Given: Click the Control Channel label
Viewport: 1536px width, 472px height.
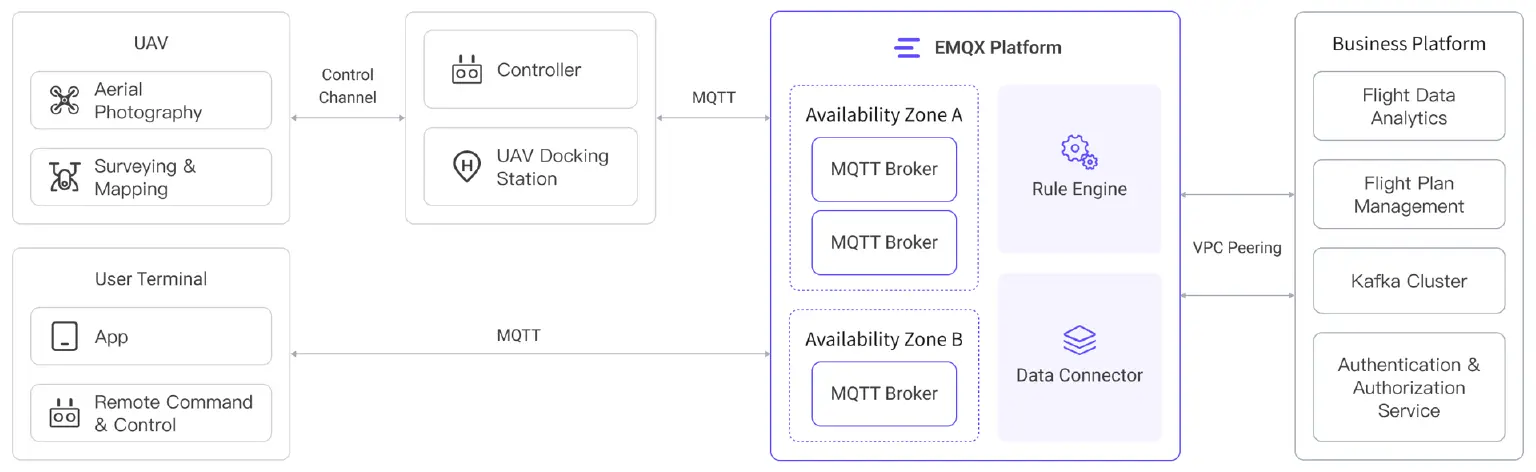Looking at the screenshot, I should (348, 86).
